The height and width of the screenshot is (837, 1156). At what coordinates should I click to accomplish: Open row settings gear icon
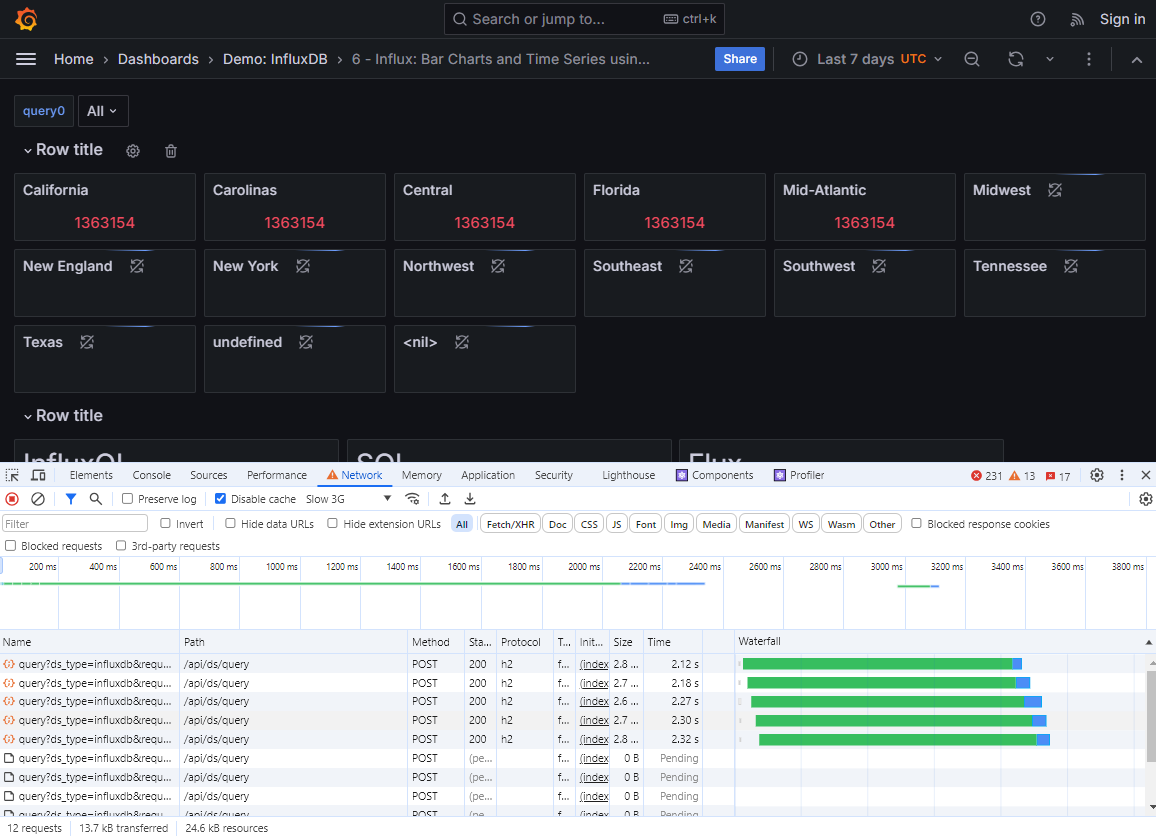(x=133, y=151)
